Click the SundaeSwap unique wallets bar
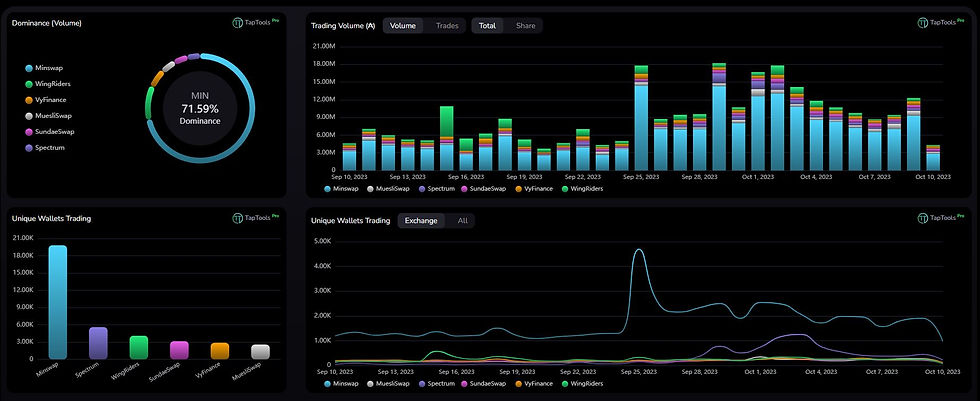Screen dimensions: 980x401 click(x=179, y=350)
